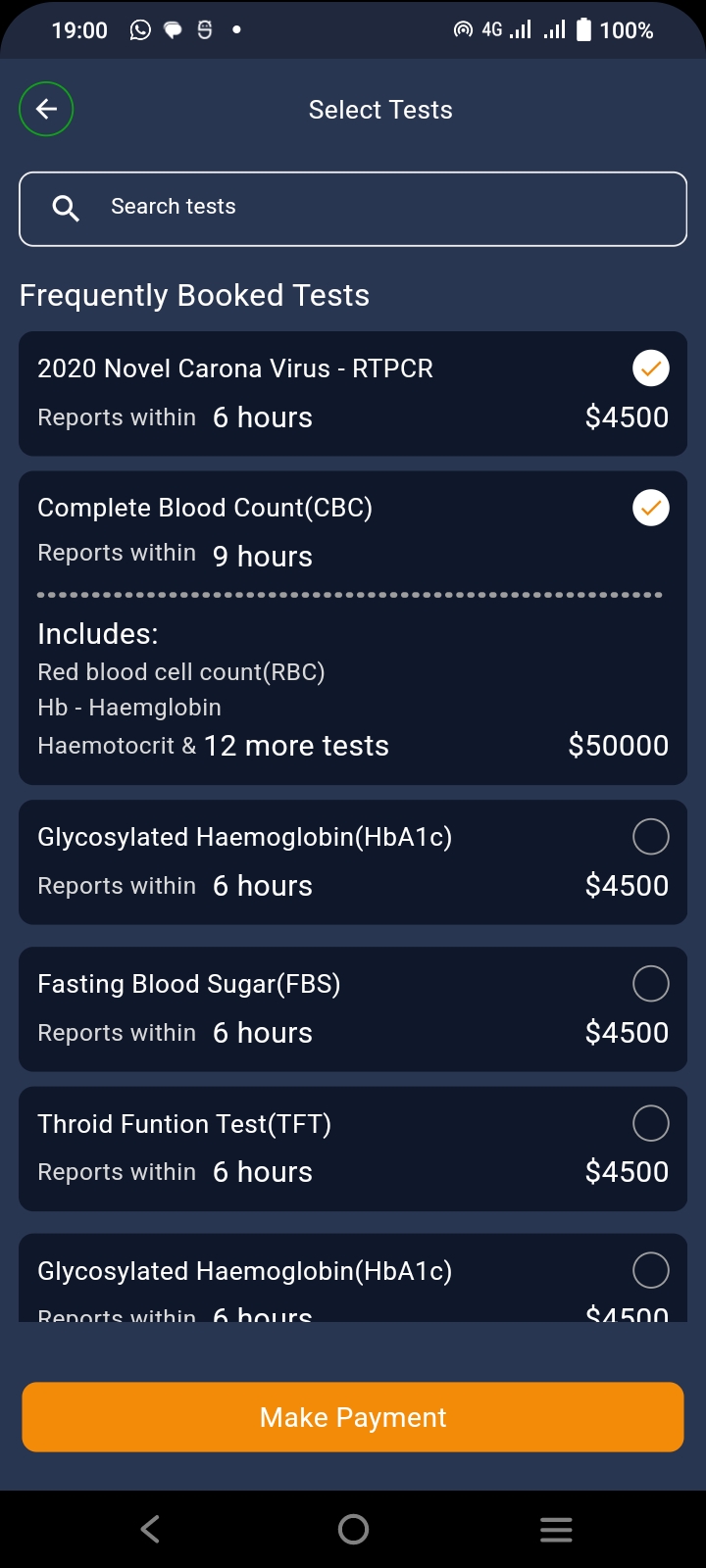The width and height of the screenshot is (706, 1568).
Task: Deselect Complete Blood Count(CBC) checkmark
Action: (650, 508)
